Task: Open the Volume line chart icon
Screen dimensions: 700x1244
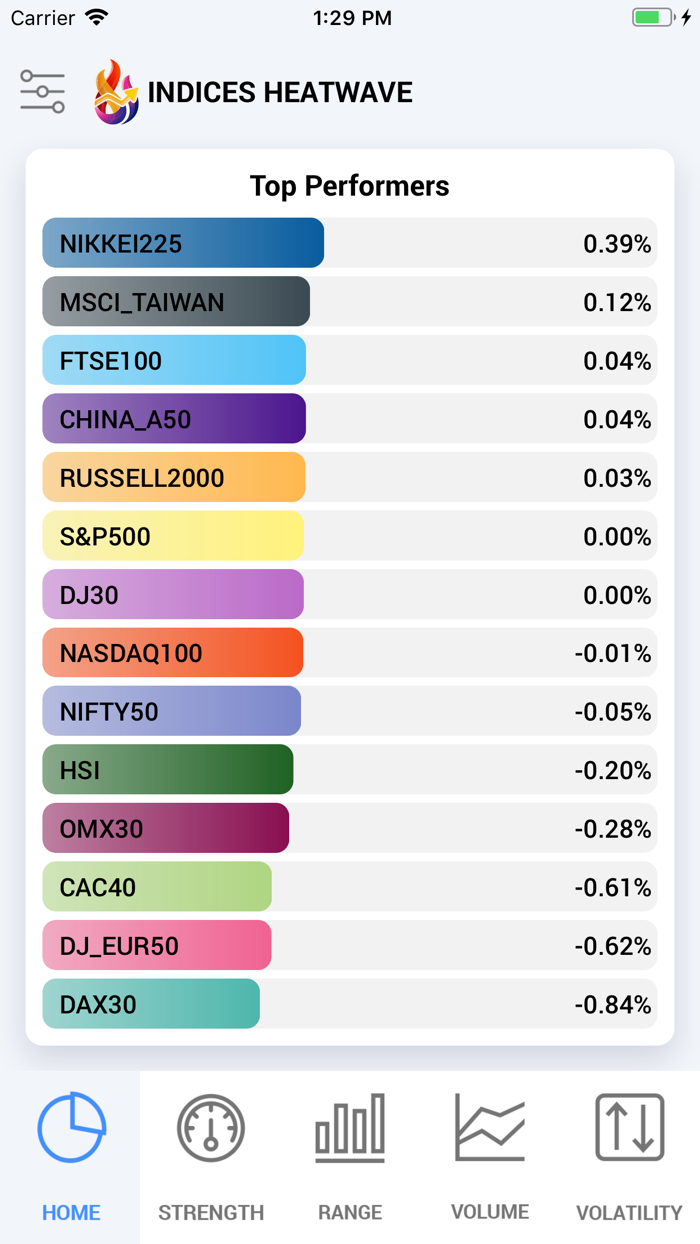Action: [489, 1128]
